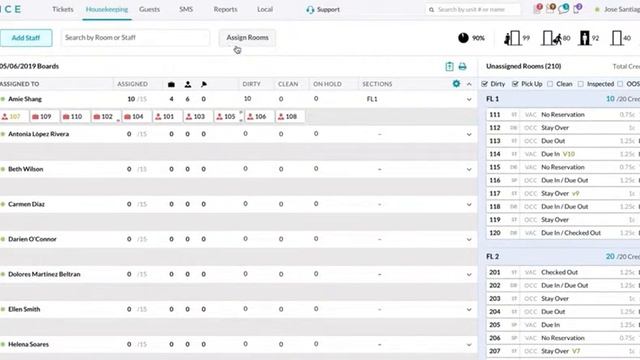Select room 110 chip
This screenshot has width=640, height=360.
coord(76,116)
